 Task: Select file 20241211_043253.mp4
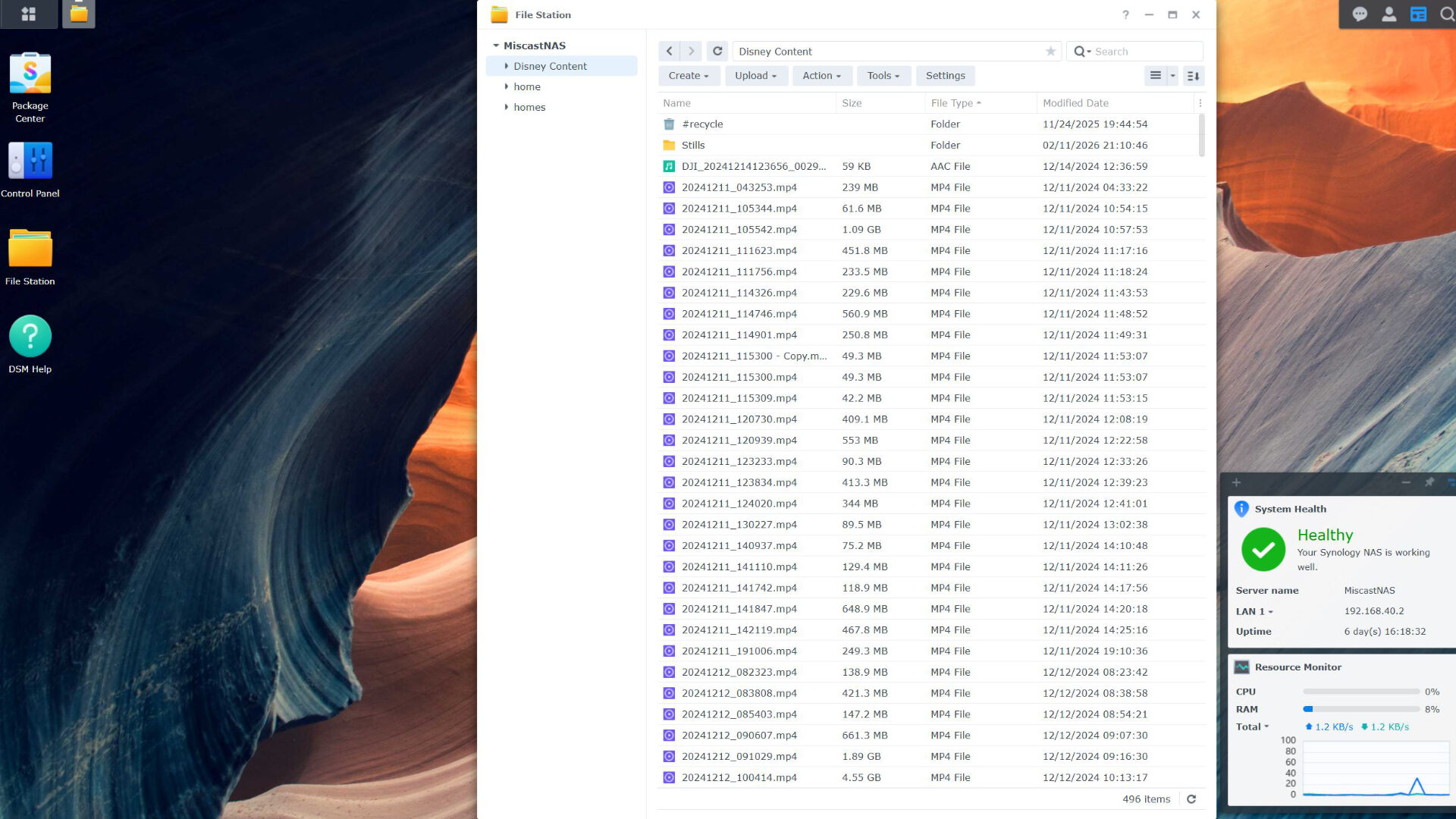tap(931, 187)
